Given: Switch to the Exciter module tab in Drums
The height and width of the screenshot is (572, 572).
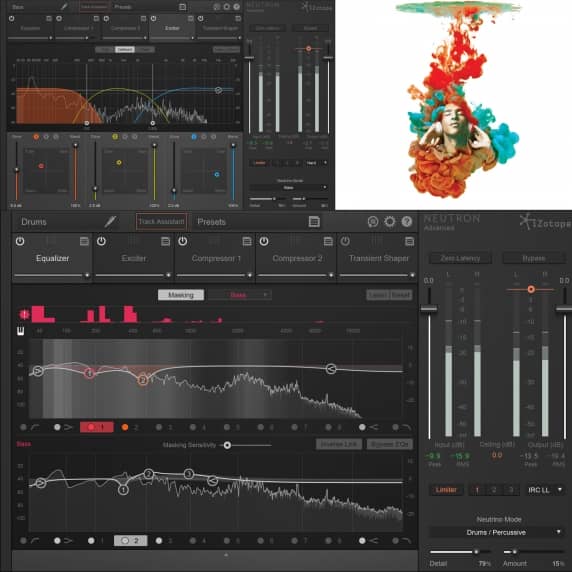Looking at the screenshot, I should (x=134, y=258).
